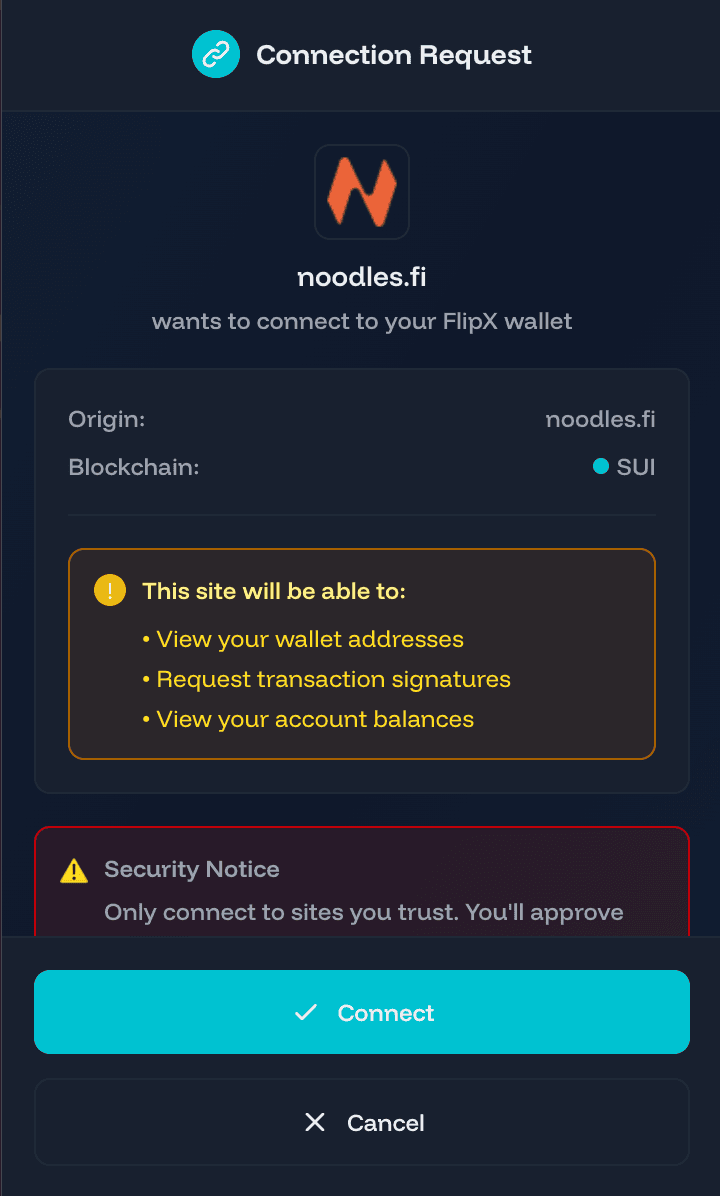Approve the connection with Connect
The width and height of the screenshot is (720, 1196).
[x=361, y=1012]
